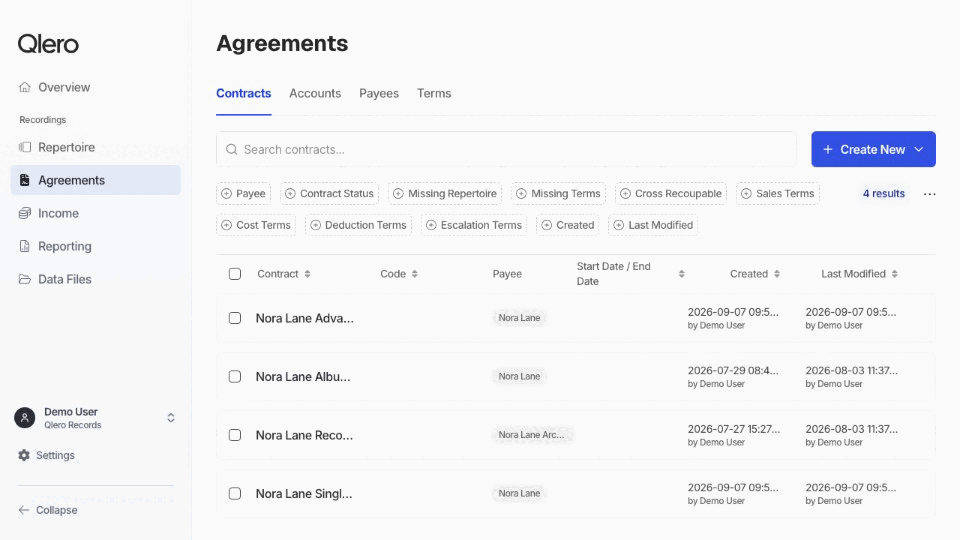Sort by Created column arrows

777,274
